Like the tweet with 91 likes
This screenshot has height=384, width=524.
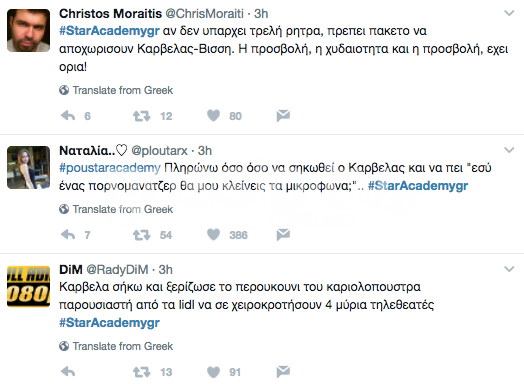213,372
